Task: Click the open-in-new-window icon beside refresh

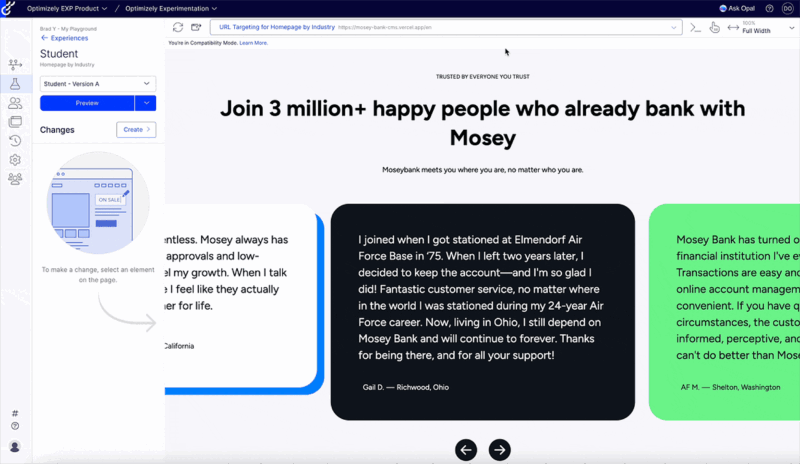Action: (x=196, y=27)
